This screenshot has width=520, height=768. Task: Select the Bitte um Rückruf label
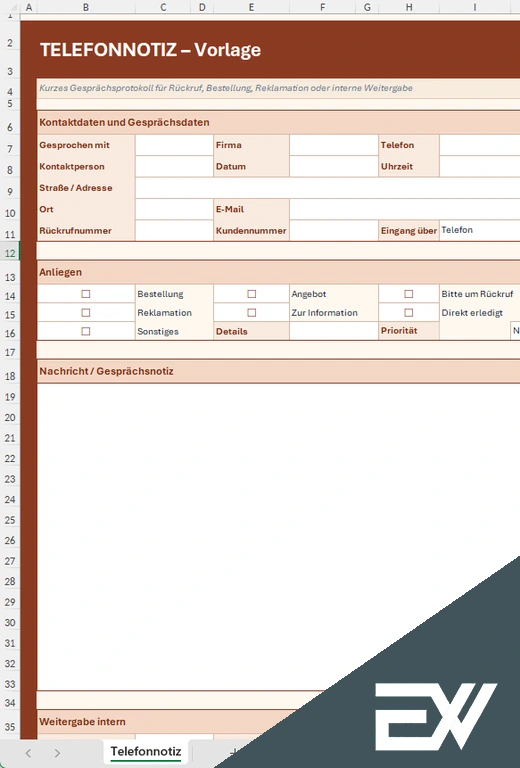coord(477,294)
